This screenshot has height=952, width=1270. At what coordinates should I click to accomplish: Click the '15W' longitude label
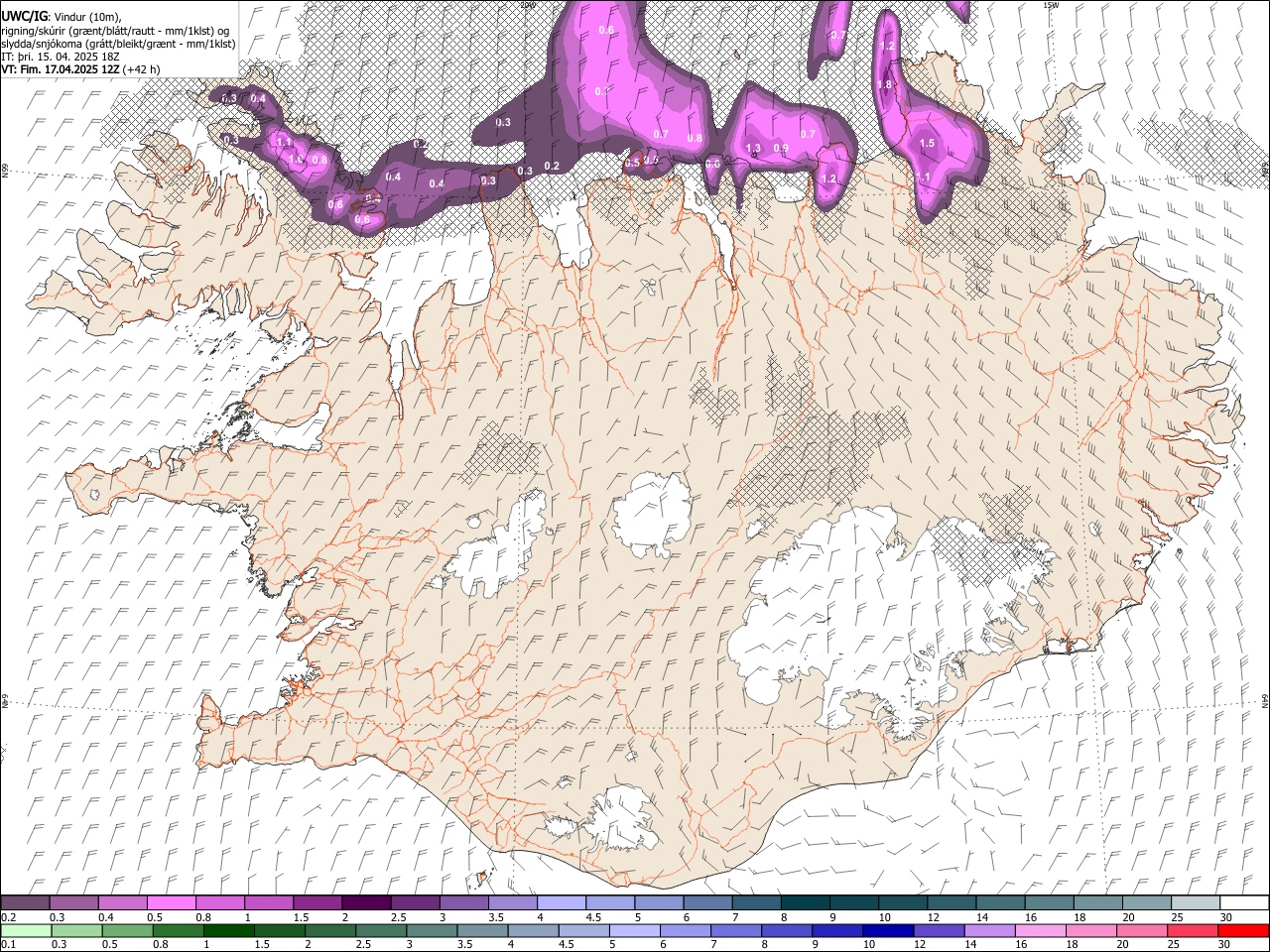pos(1050,5)
